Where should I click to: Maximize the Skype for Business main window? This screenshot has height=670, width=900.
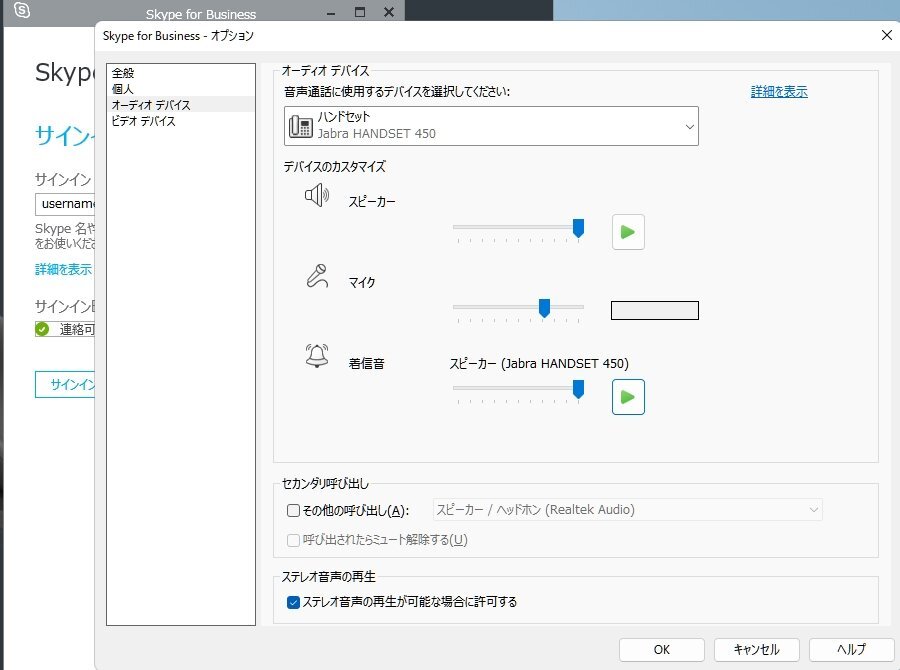[x=360, y=12]
